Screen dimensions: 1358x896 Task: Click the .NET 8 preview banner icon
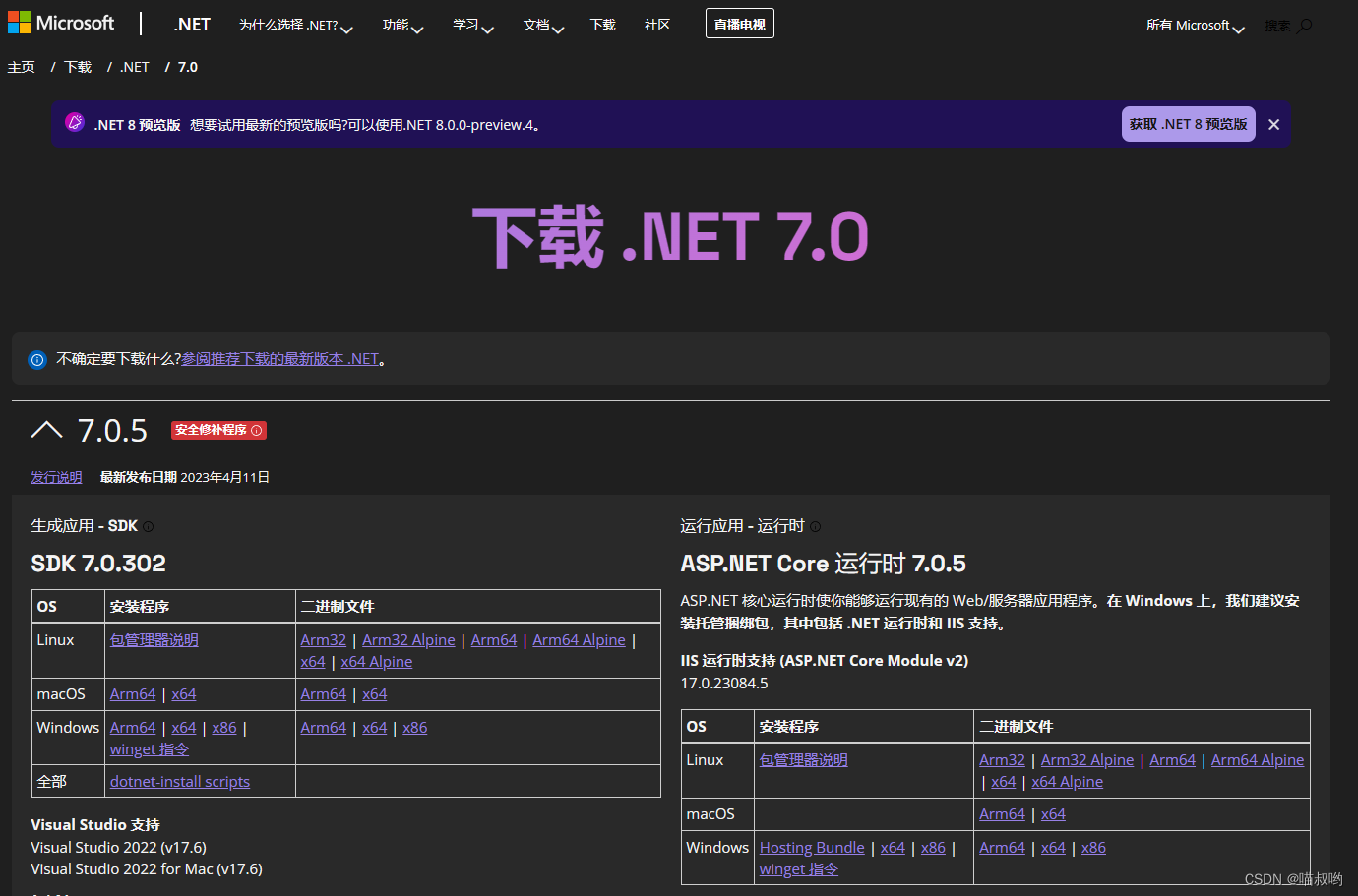[x=75, y=122]
